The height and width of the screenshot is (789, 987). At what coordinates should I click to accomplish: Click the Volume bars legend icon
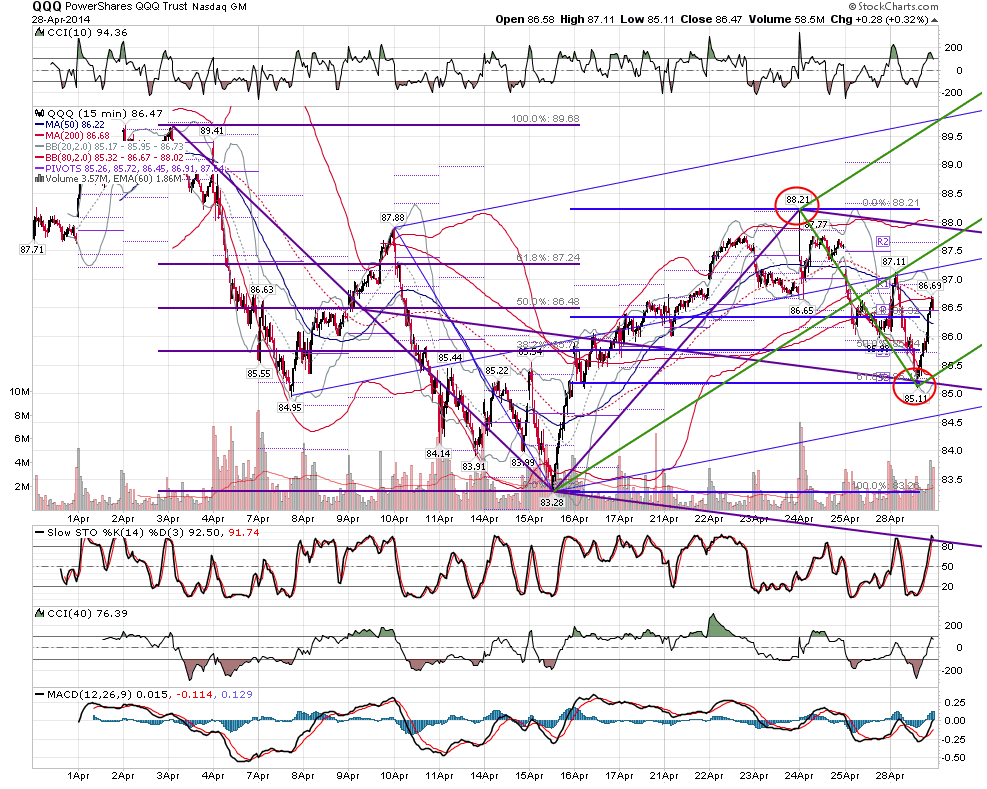click(x=40, y=179)
